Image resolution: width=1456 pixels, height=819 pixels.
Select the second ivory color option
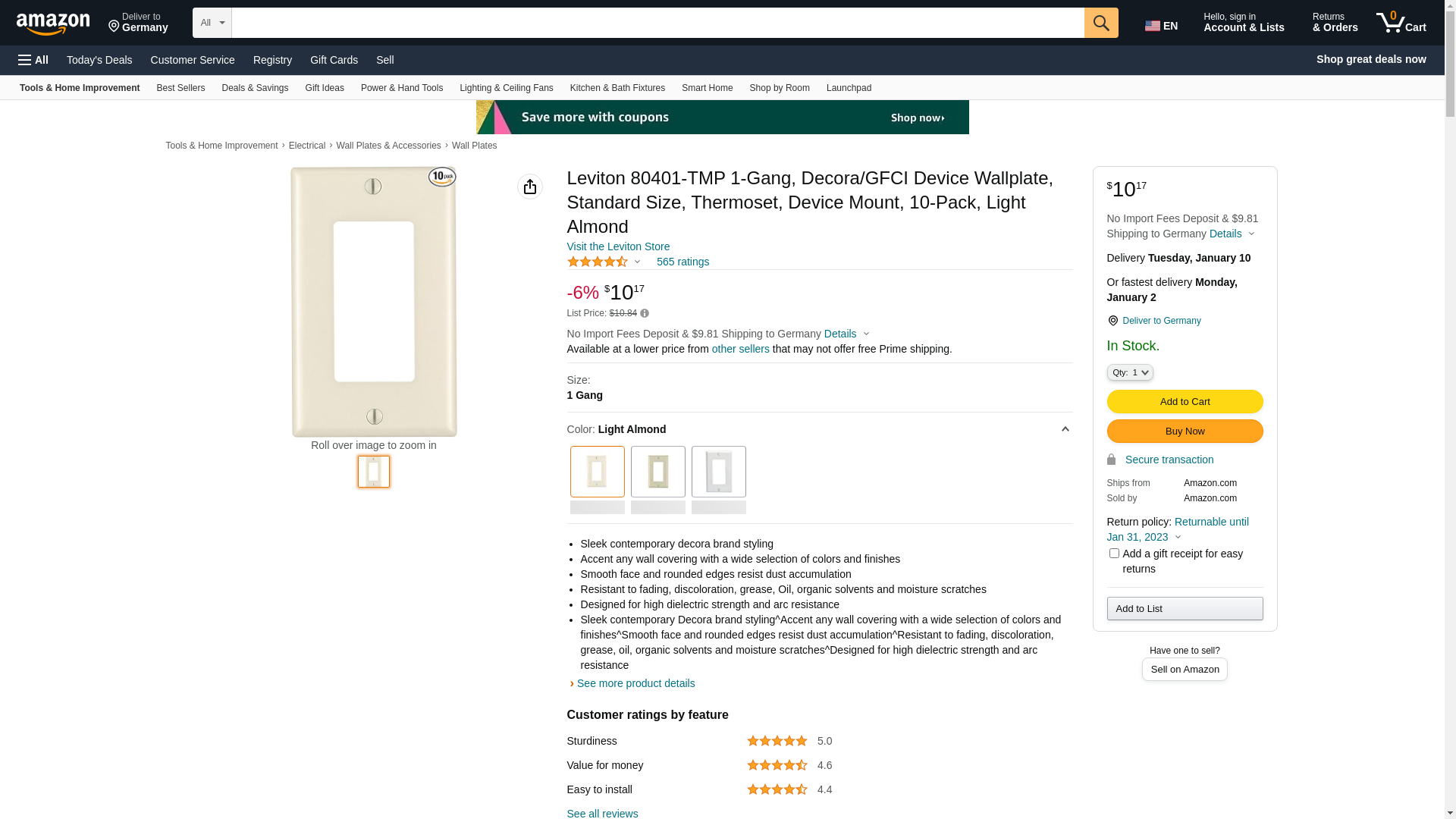(x=658, y=472)
